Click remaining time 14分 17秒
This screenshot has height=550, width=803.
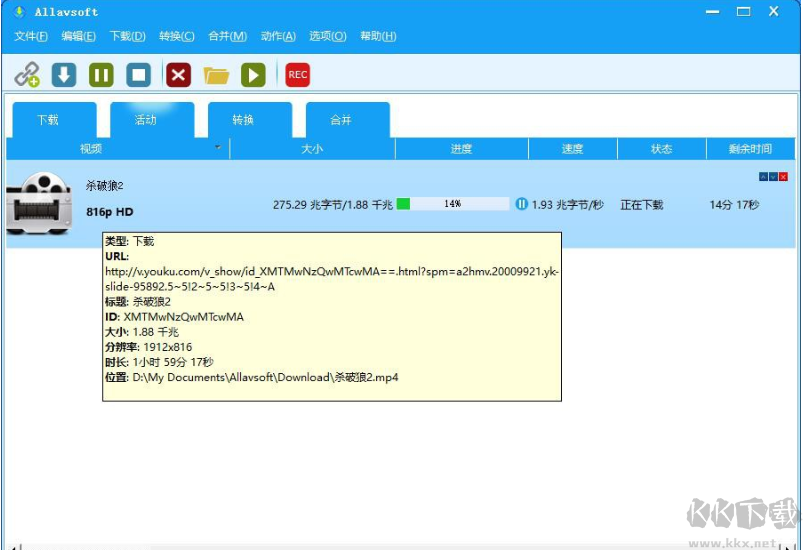coord(734,205)
